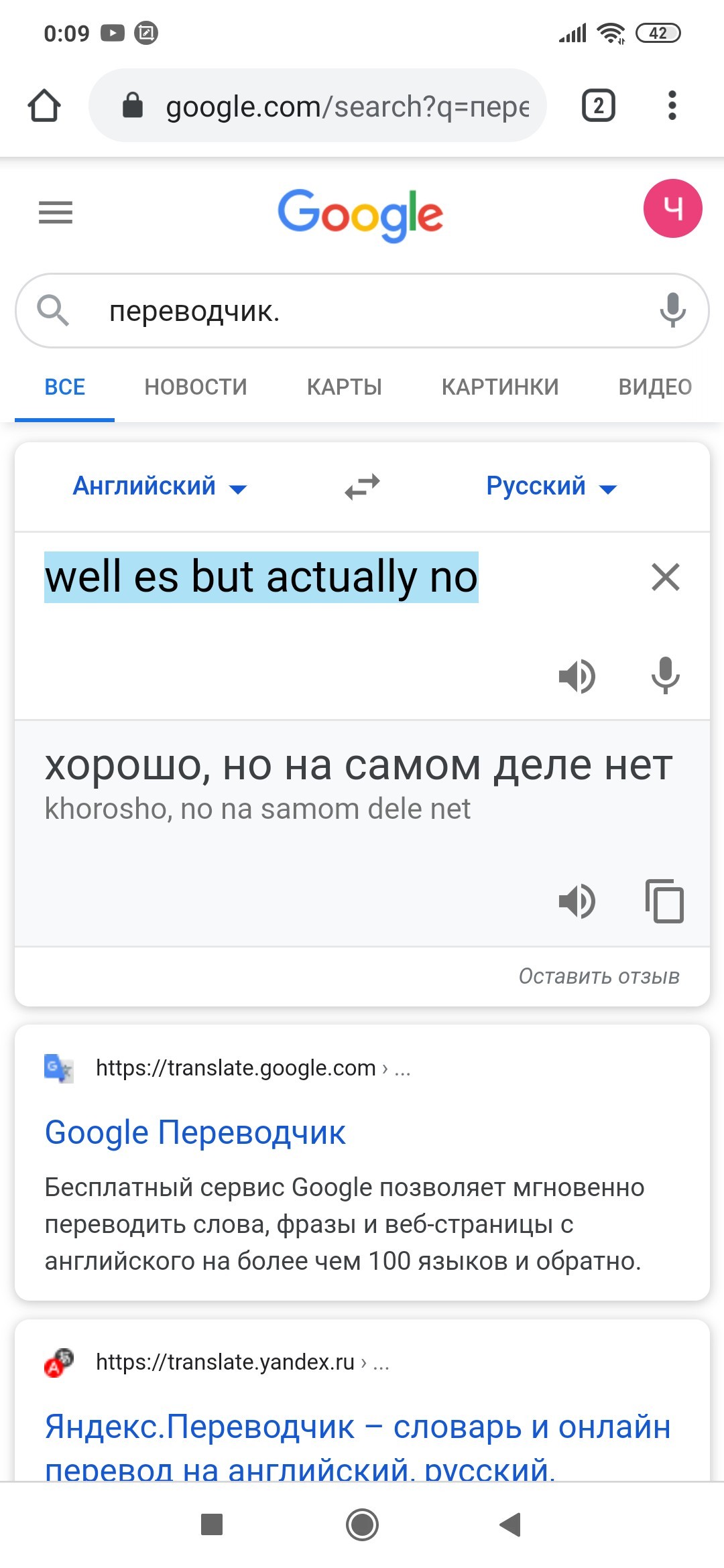Switch to the КАРТИНКИ tab
The image size is (724, 1568).
[x=500, y=387]
